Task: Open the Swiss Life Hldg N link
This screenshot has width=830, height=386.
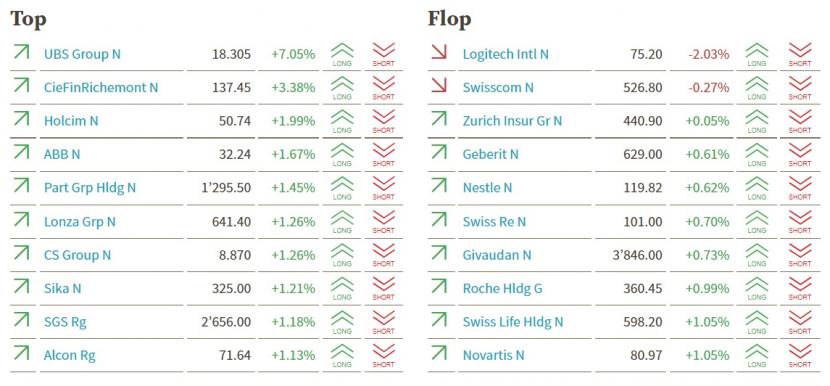Action: [x=513, y=322]
